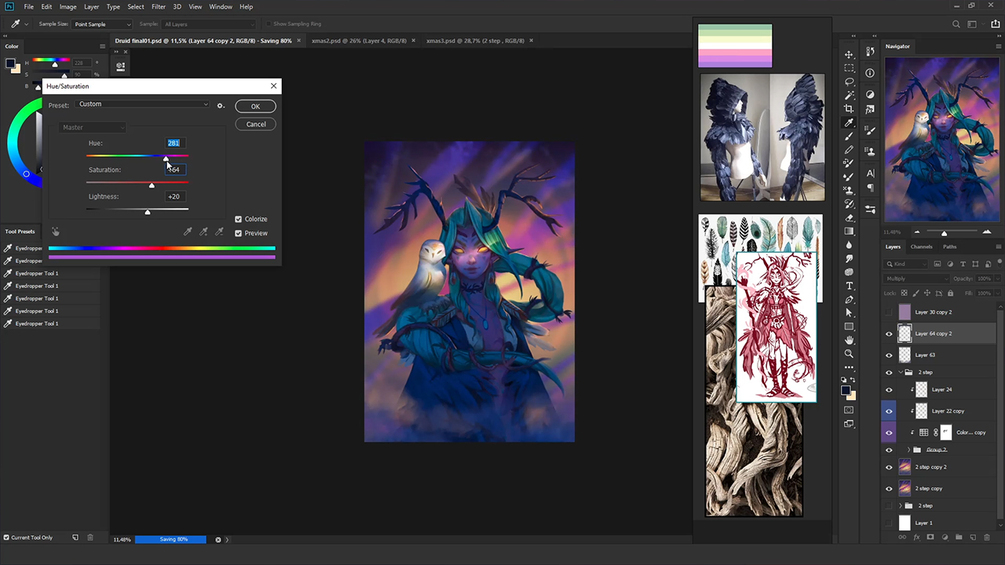Open the History panel icon
The image size is (1005, 565).
pos(870,52)
